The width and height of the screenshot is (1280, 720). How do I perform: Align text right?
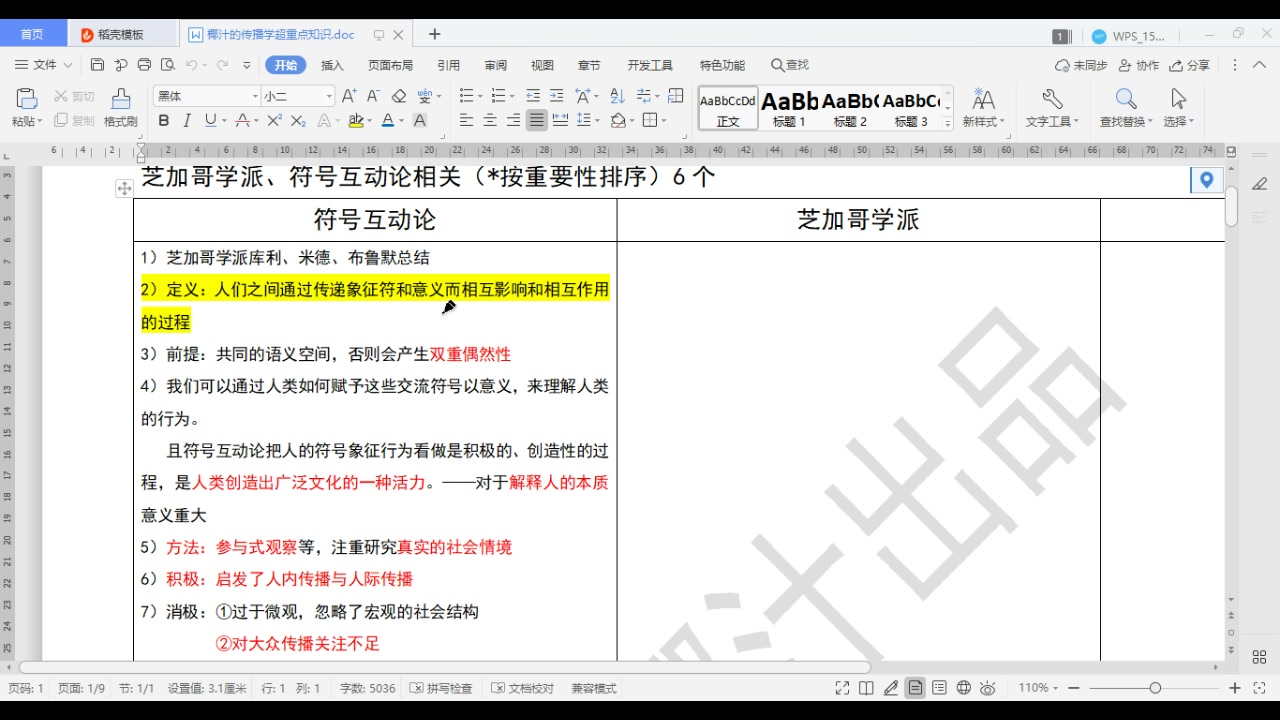[x=514, y=121]
